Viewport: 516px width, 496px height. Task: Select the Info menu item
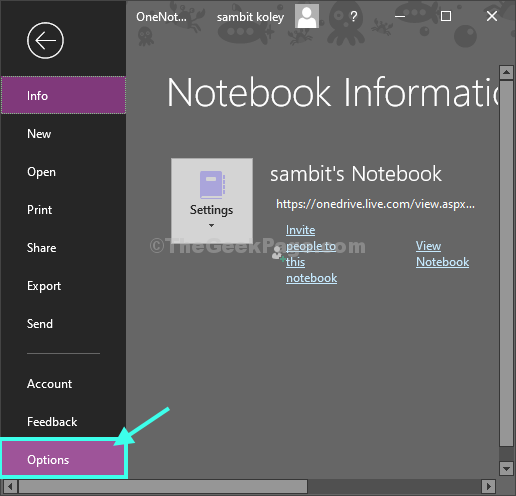point(63,95)
